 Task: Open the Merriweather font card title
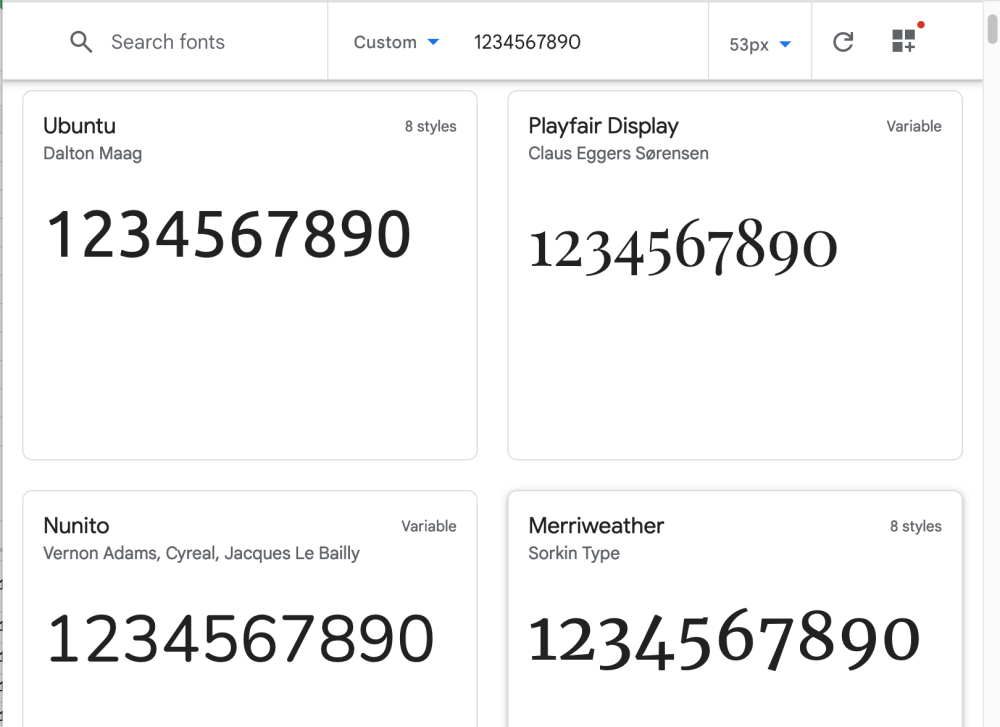[x=596, y=525]
